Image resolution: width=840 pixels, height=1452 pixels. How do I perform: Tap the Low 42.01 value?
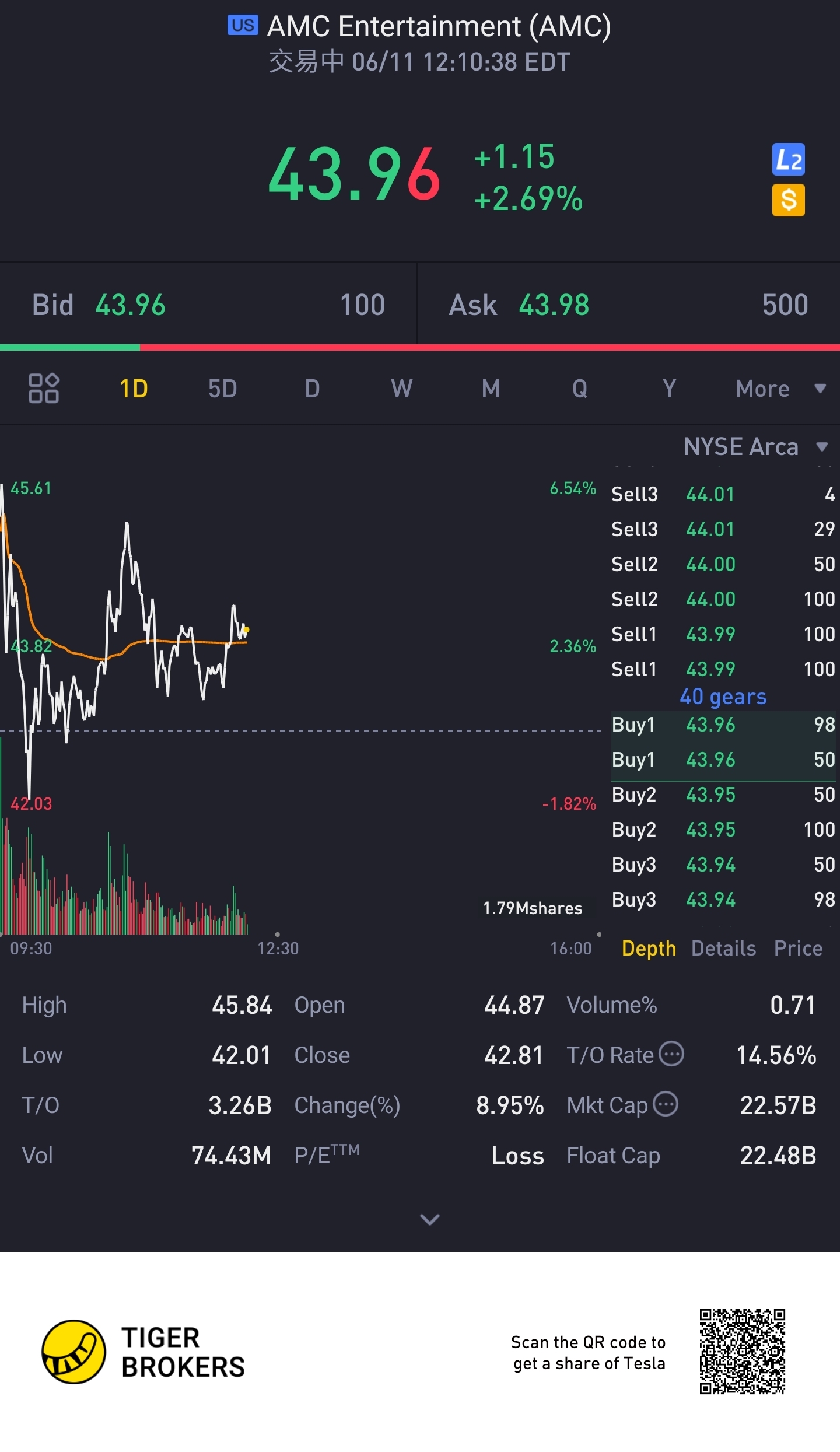242,1055
